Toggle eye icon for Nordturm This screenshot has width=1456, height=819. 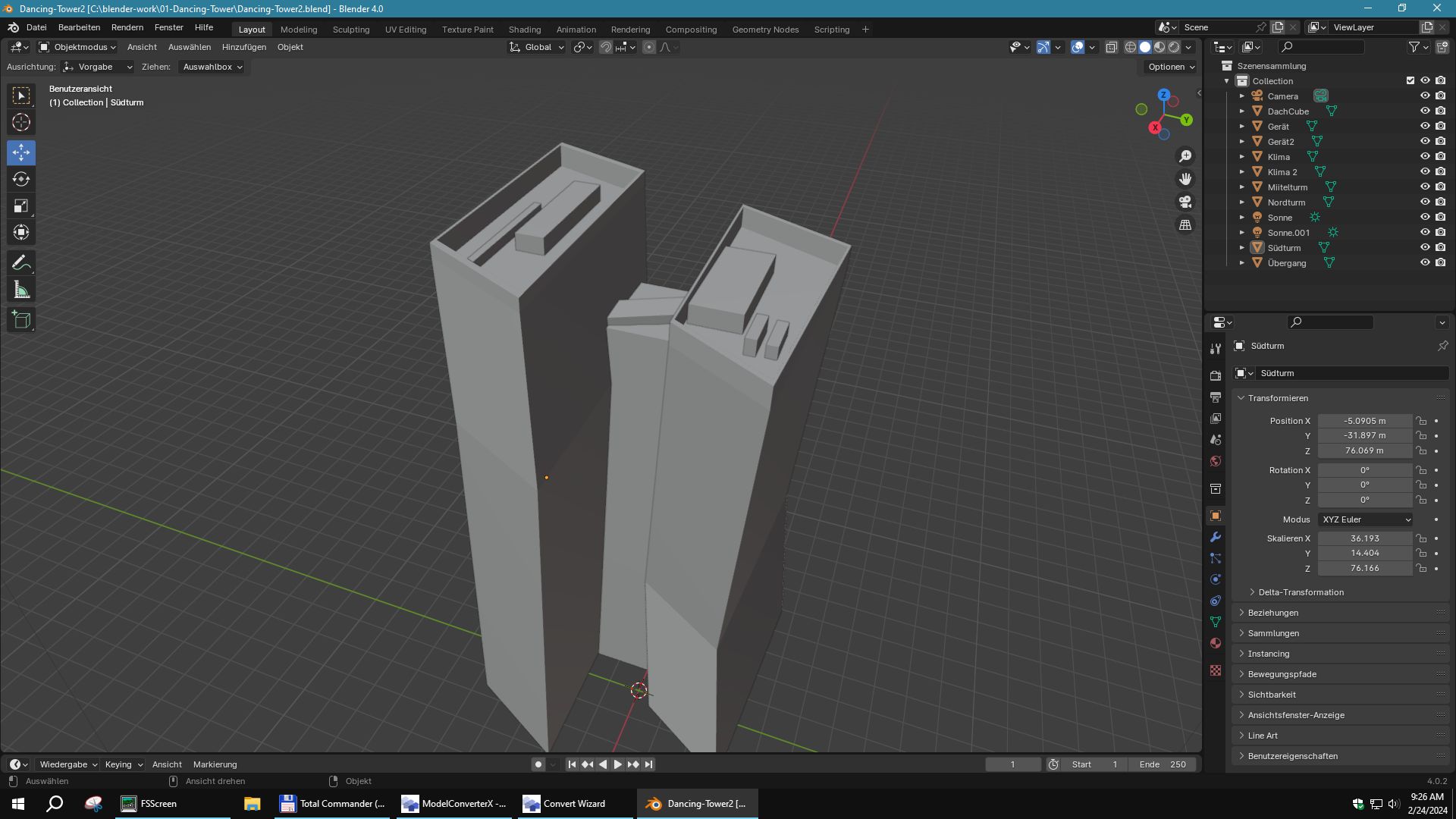pyautogui.click(x=1425, y=202)
